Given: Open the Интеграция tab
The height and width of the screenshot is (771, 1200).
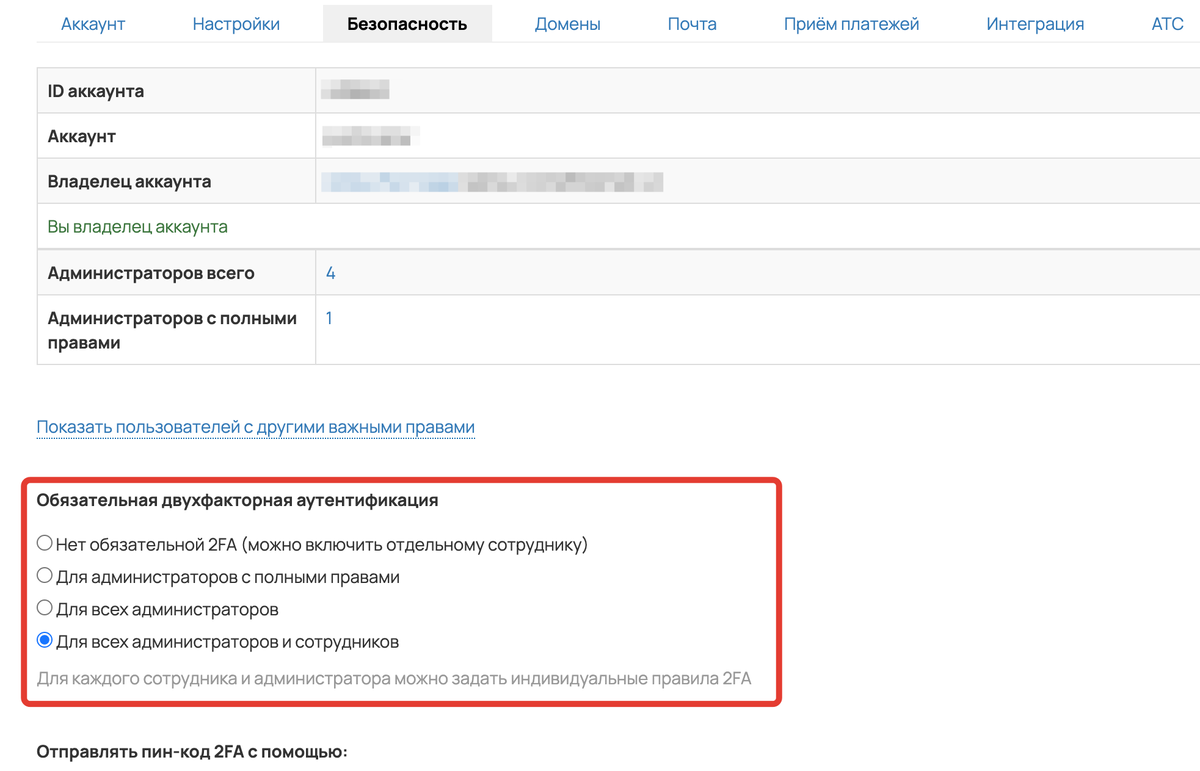Looking at the screenshot, I should coord(1035,24).
